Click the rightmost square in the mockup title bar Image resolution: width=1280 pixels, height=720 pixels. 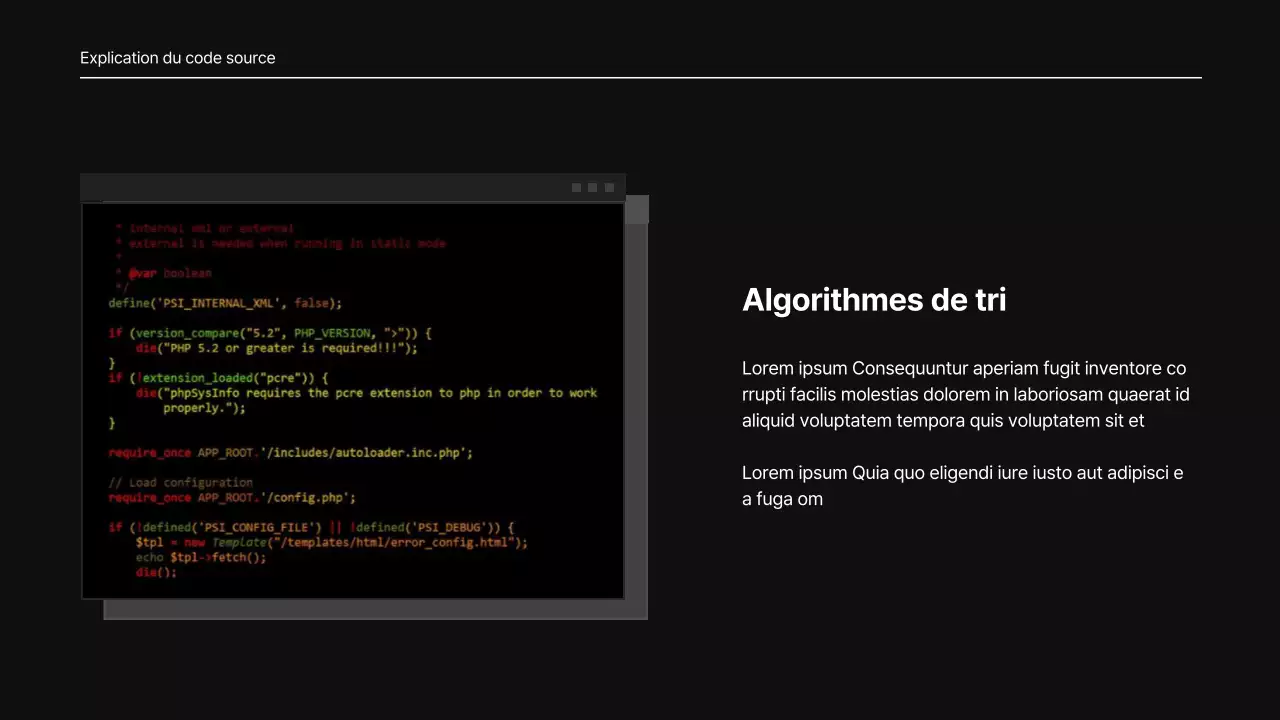[x=609, y=188]
